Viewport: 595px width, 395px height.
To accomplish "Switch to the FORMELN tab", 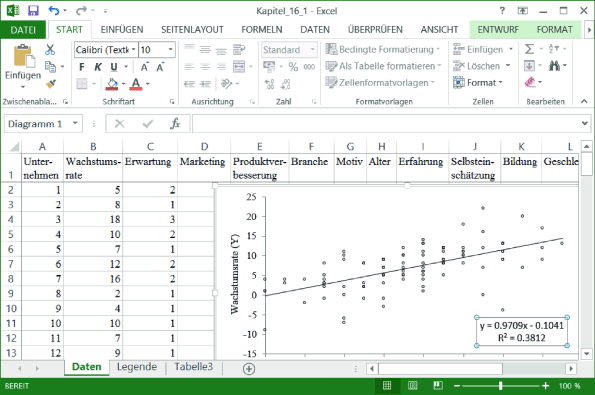I will pyautogui.click(x=261, y=30).
